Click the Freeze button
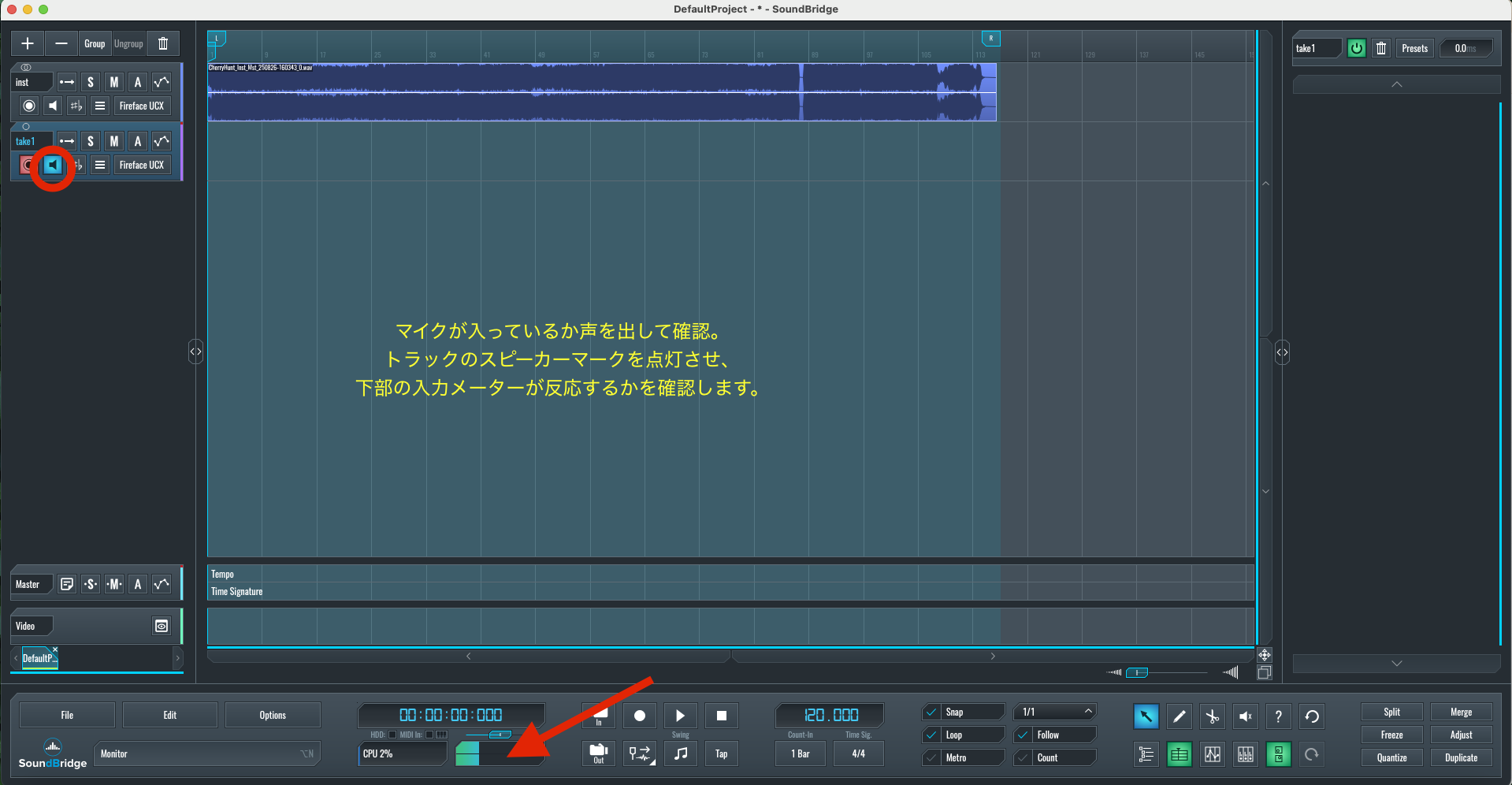Image resolution: width=1512 pixels, height=785 pixels. click(1391, 735)
